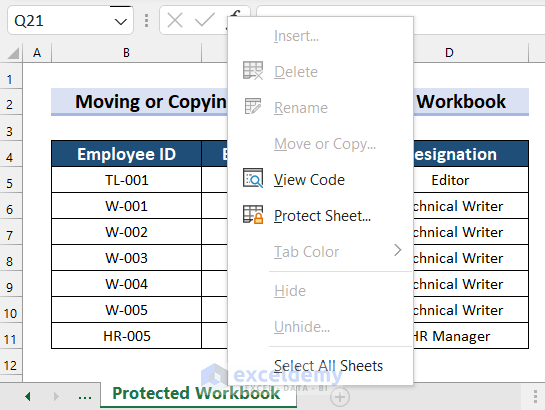This screenshot has width=545, height=410.
Task: Select Move or Copy... menu entry
Action: (320, 144)
